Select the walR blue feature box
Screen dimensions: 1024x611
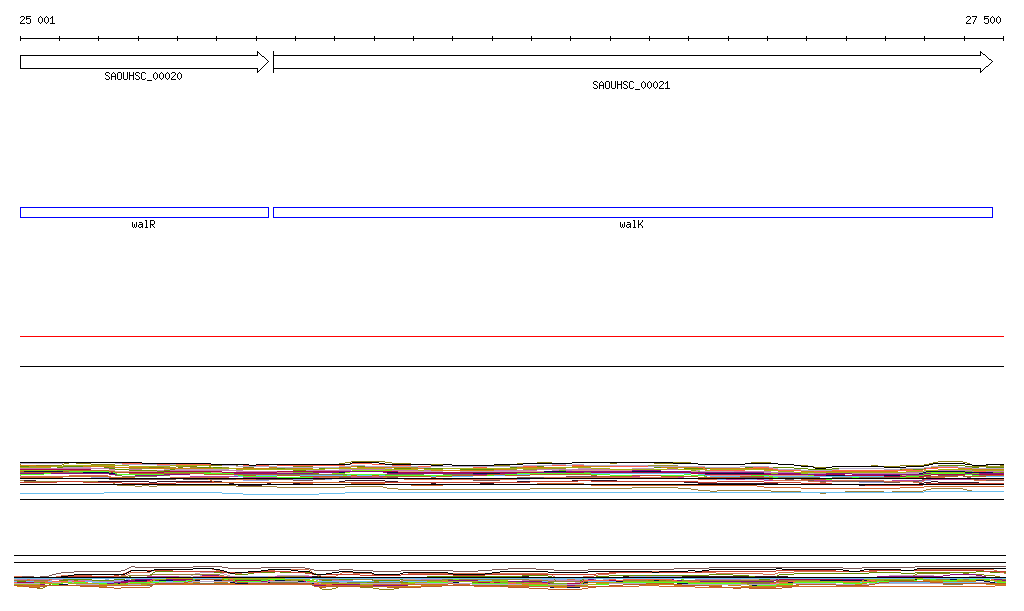pyautogui.click(x=144, y=212)
